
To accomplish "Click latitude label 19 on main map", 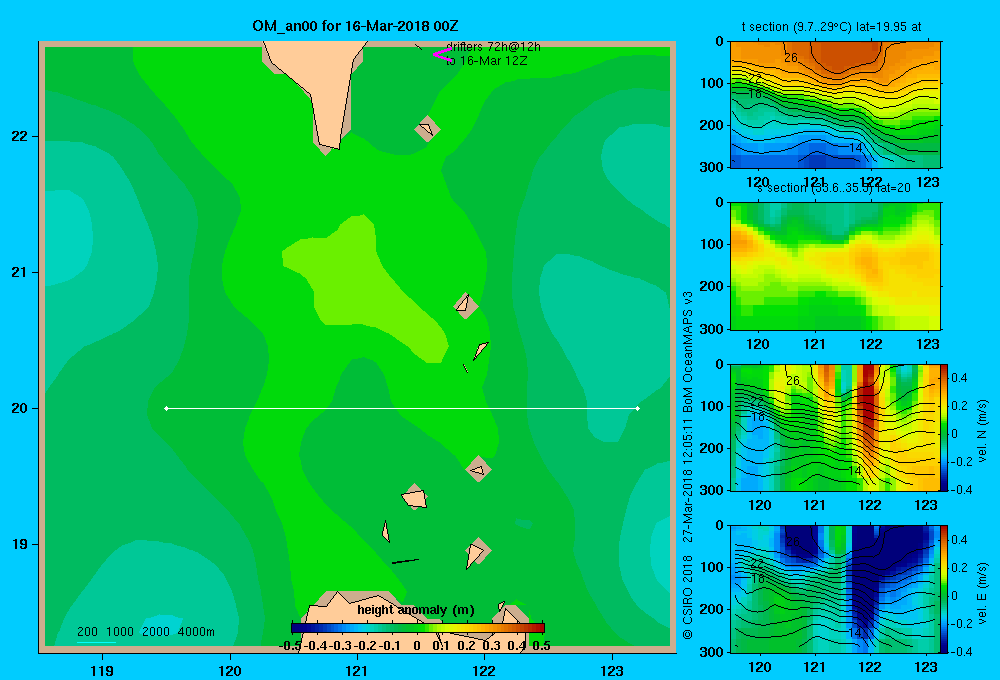I will 20,544.
